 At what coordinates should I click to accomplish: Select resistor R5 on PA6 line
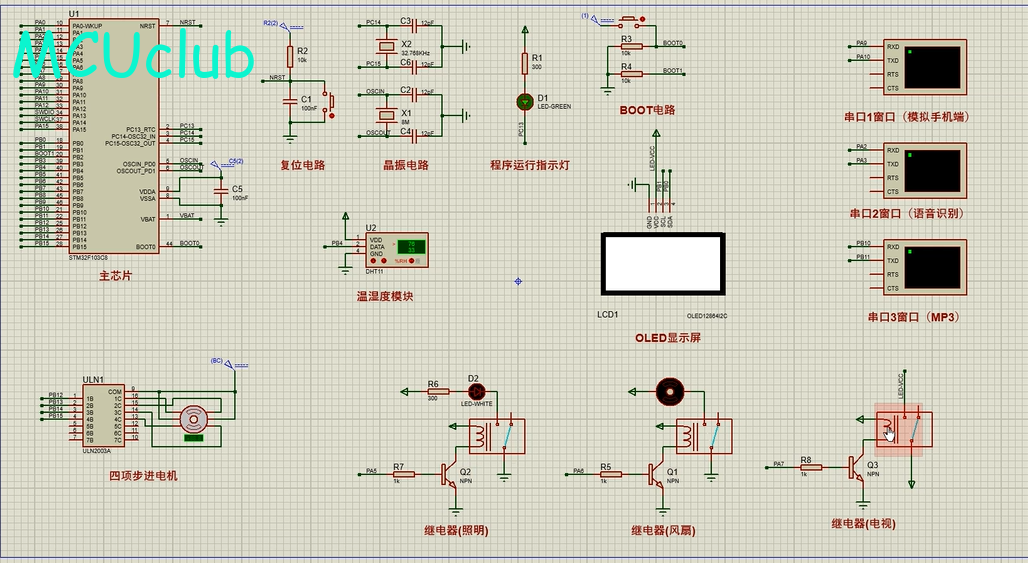[x=610, y=474]
